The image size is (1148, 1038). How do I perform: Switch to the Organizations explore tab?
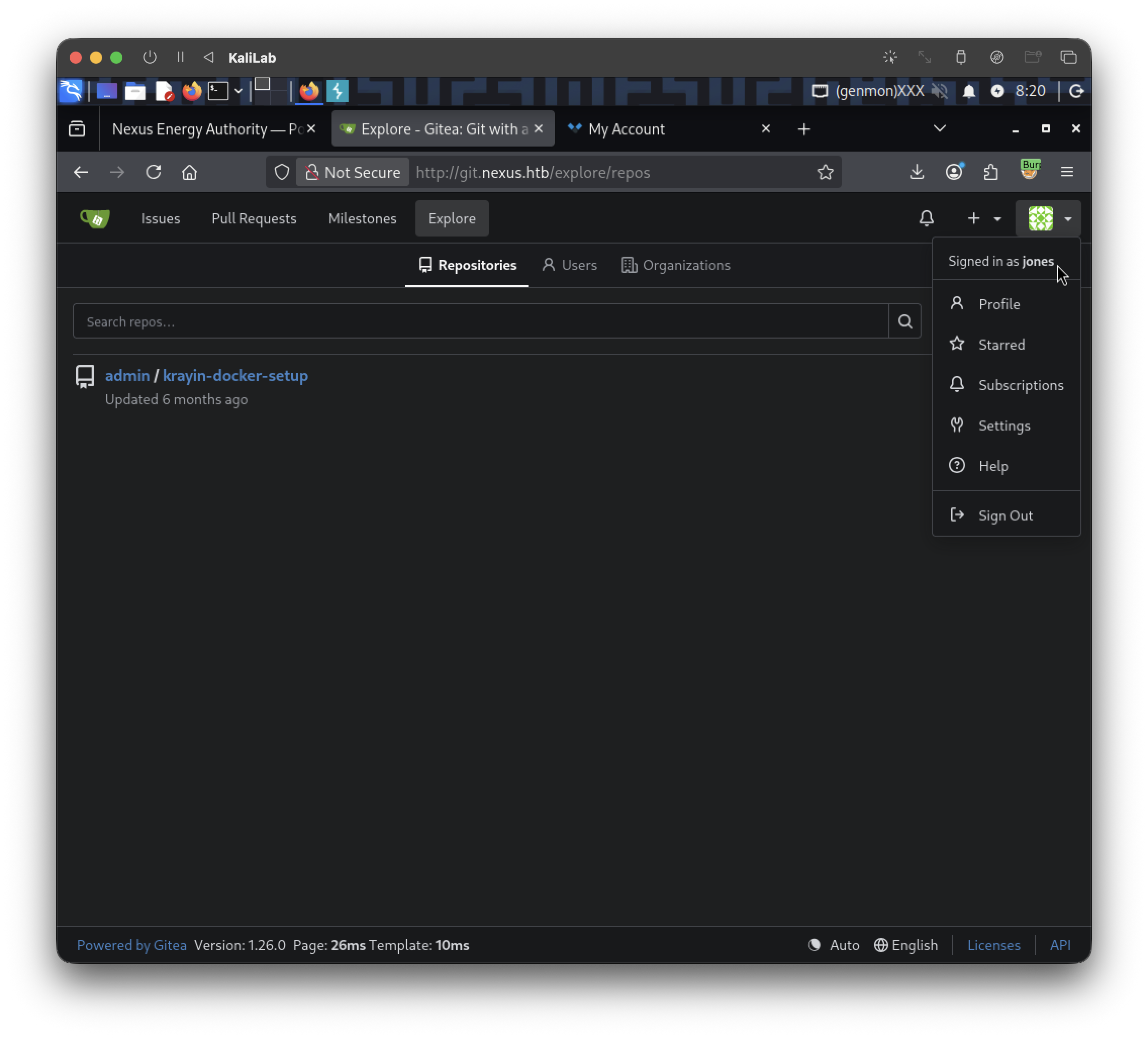point(676,265)
